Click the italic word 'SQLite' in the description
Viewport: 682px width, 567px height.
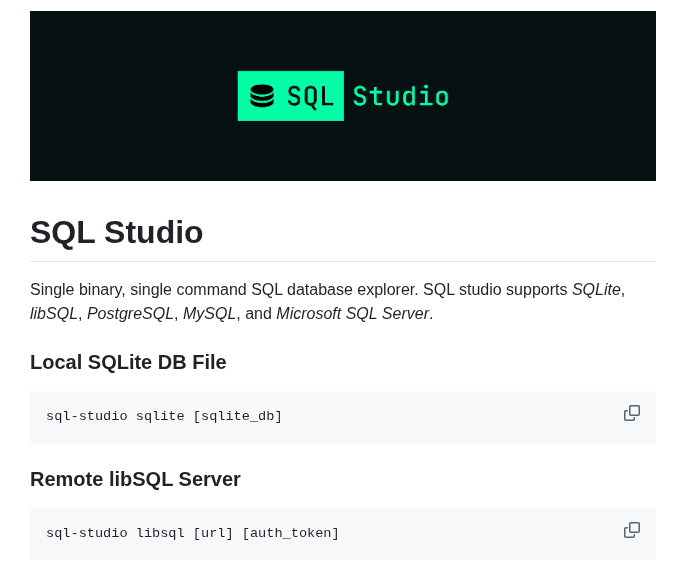coord(596,290)
